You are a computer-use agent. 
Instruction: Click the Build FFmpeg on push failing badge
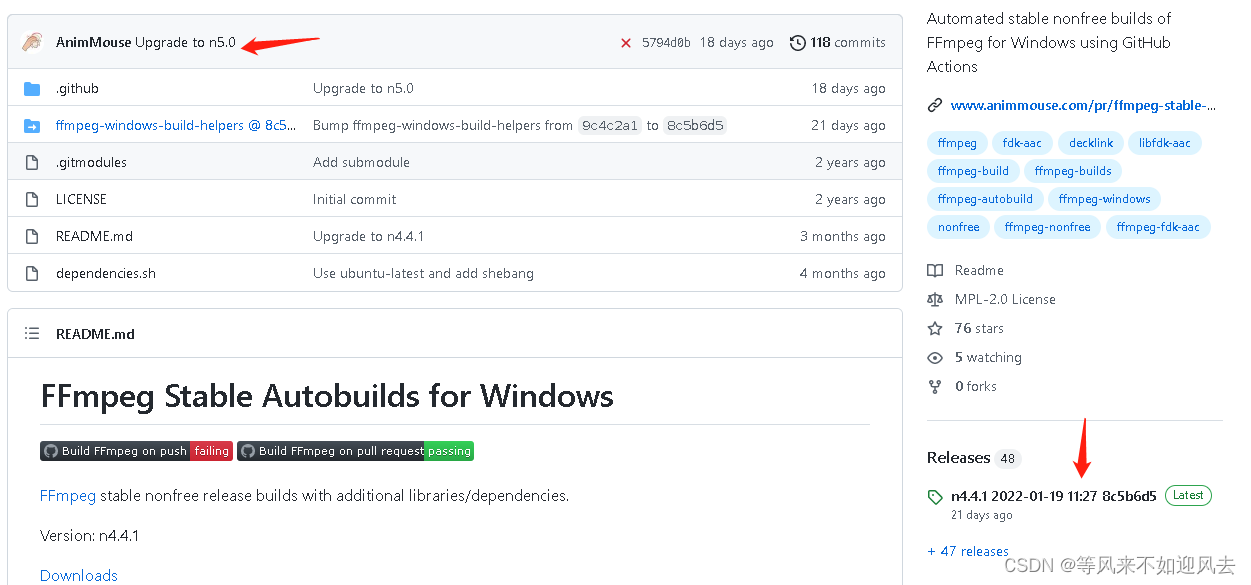point(136,451)
